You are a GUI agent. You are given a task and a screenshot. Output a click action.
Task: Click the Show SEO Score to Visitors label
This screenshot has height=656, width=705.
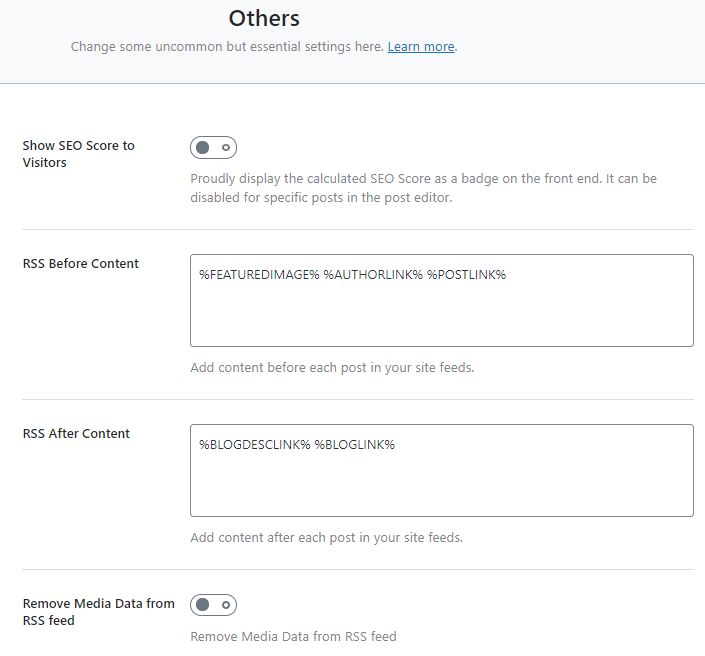(x=78, y=154)
